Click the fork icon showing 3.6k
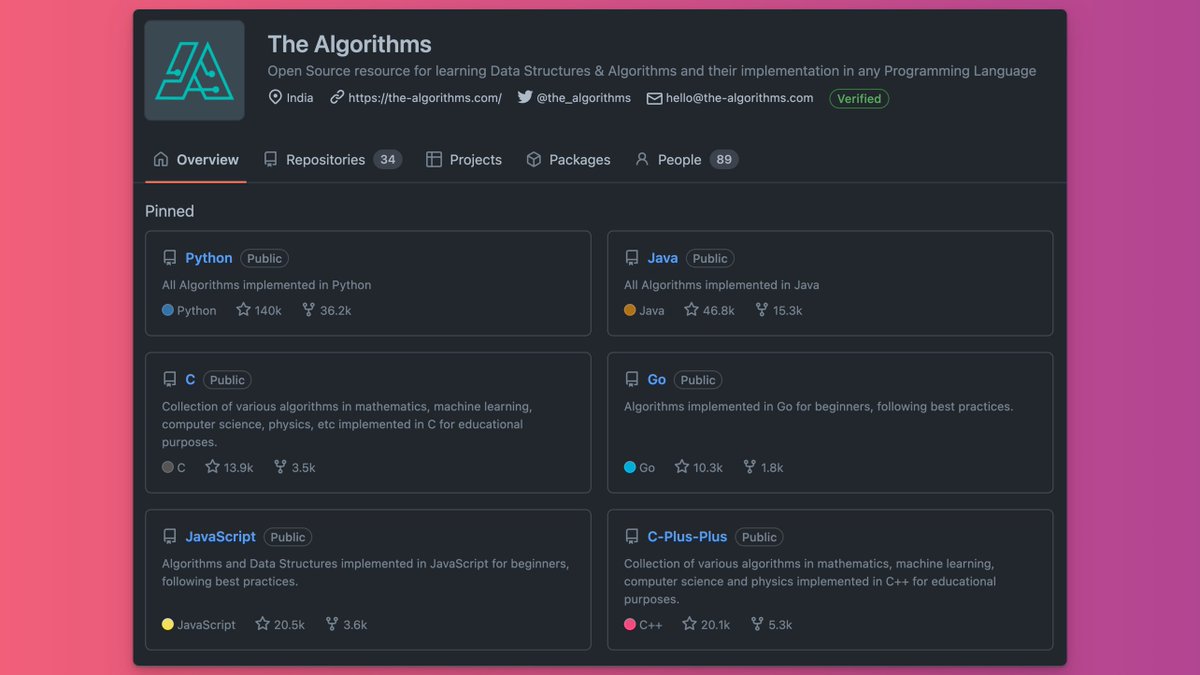Screen dimensions: 1200x675 pos(331,624)
